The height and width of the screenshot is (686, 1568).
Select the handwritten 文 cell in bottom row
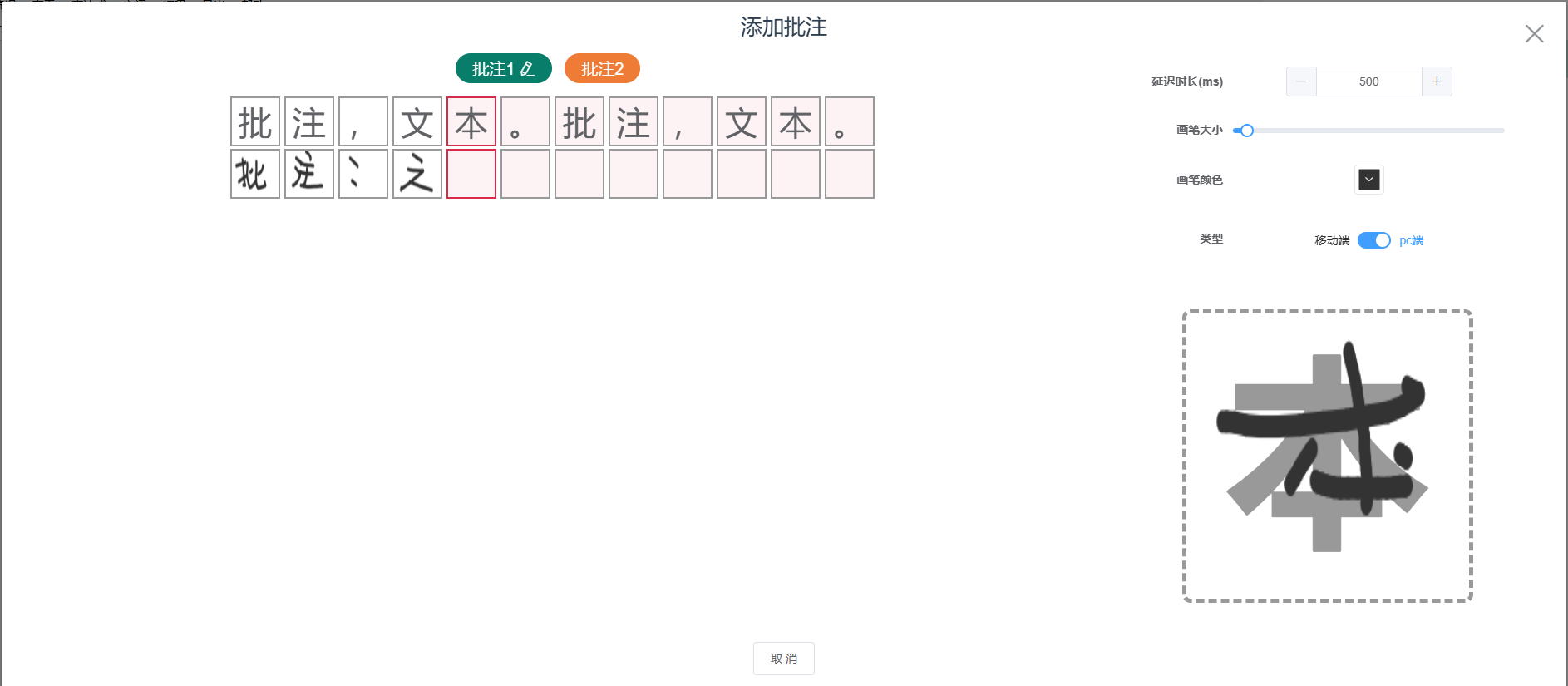[417, 174]
